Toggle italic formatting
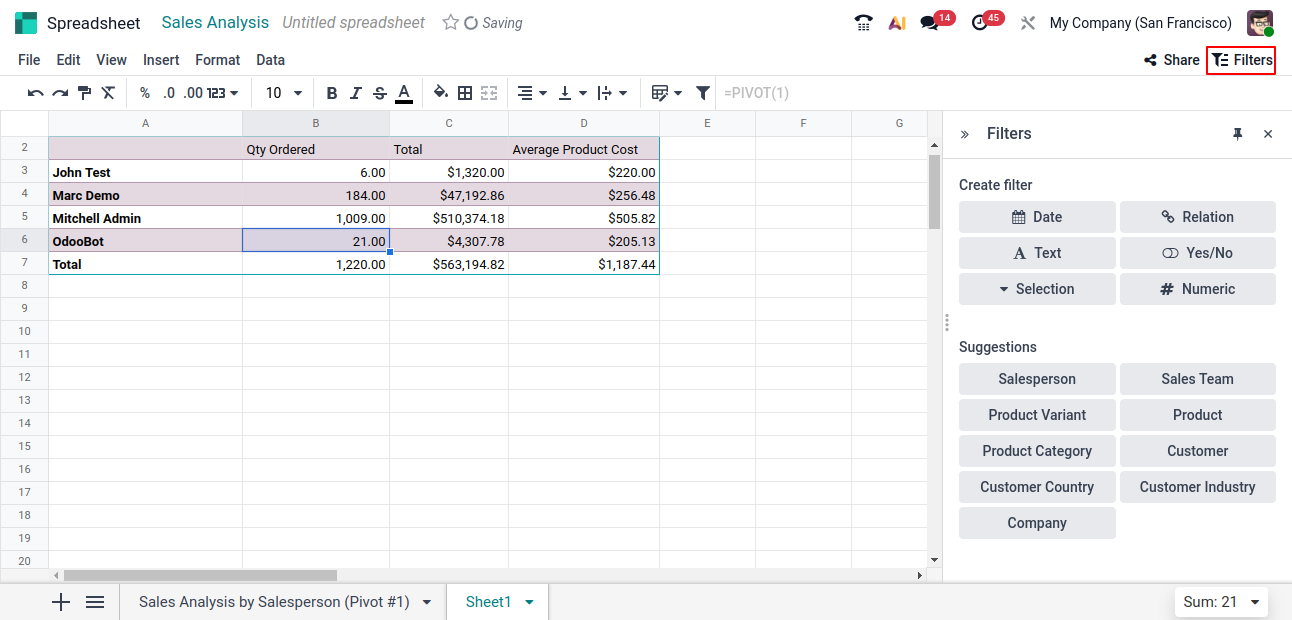 [x=356, y=93]
